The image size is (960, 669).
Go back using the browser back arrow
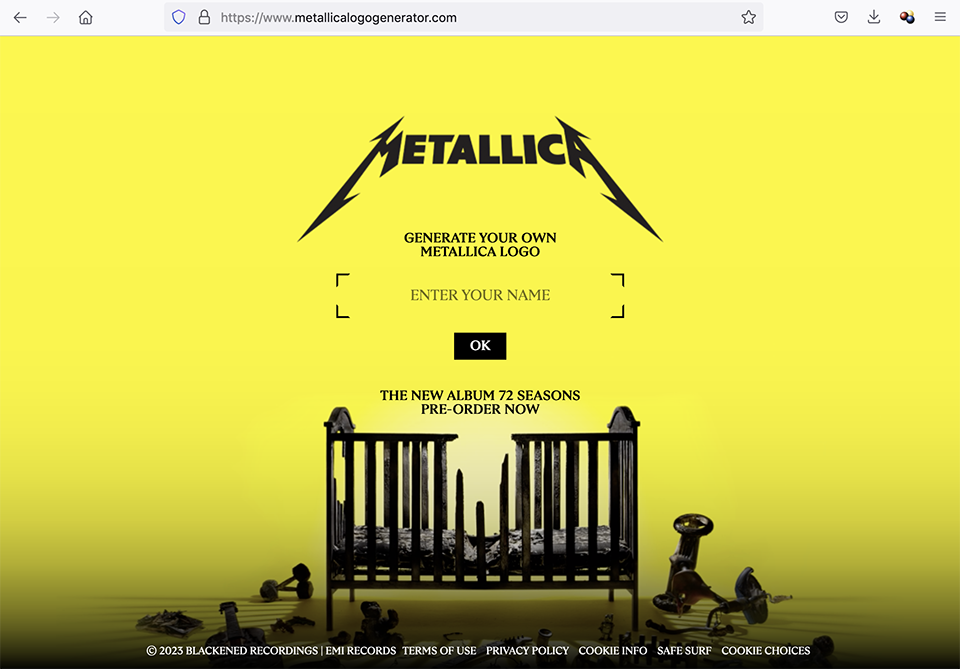tap(20, 18)
